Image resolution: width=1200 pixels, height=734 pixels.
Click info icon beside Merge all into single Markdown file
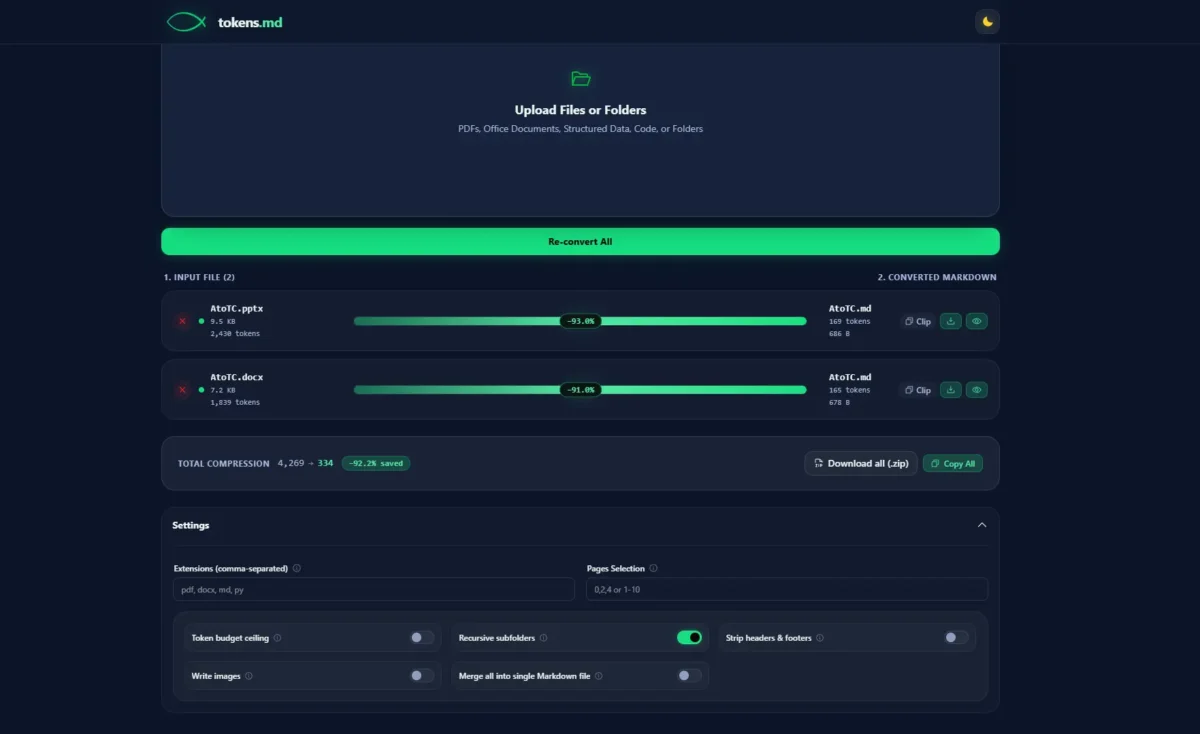(599, 676)
